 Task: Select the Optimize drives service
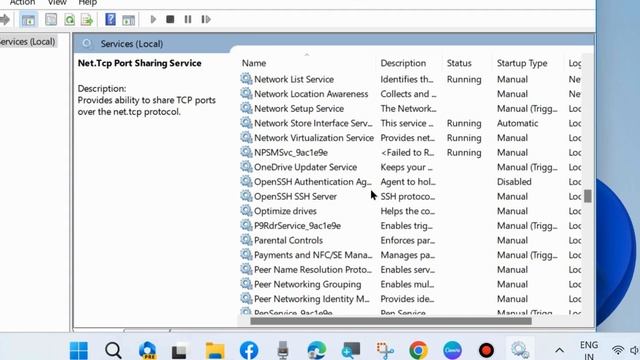click(410, 211)
